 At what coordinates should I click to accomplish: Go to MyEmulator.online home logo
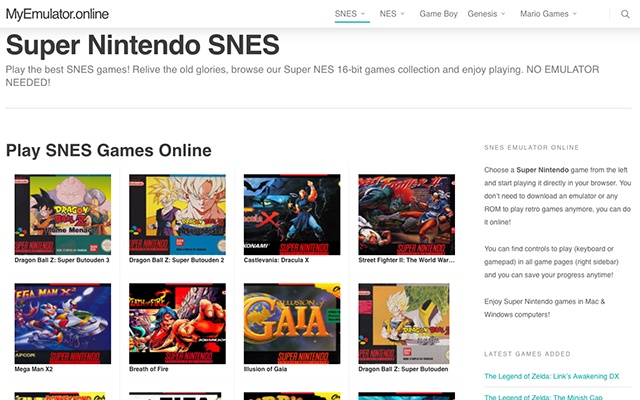(57, 14)
